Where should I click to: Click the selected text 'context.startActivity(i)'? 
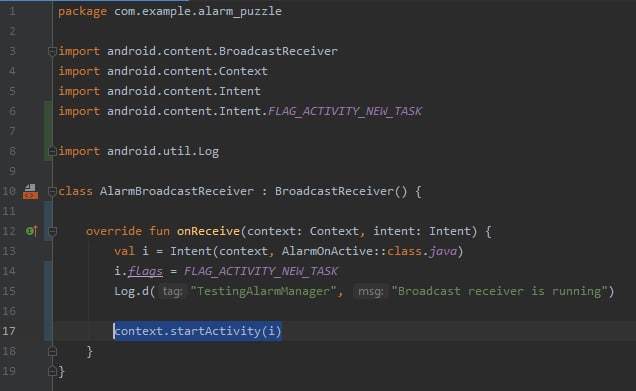click(198, 331)
